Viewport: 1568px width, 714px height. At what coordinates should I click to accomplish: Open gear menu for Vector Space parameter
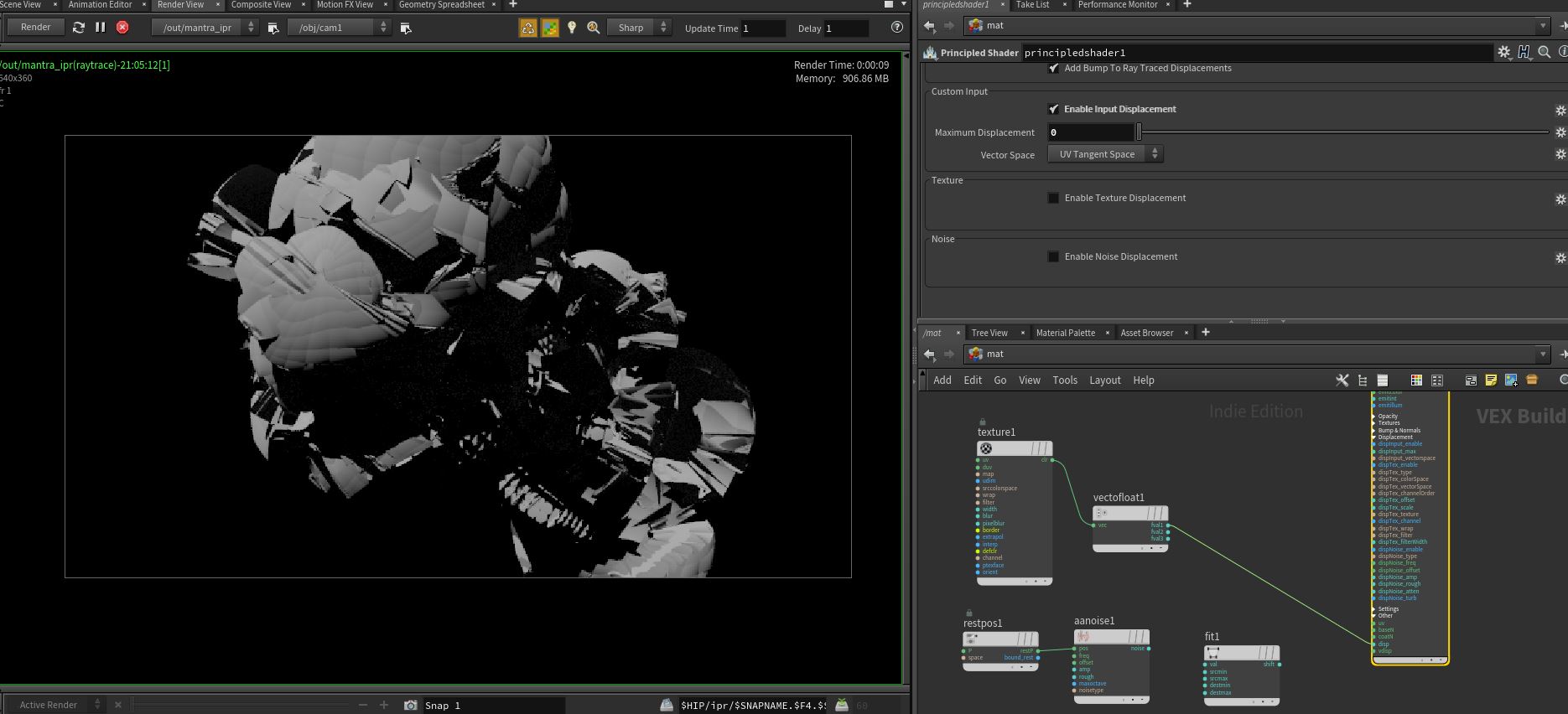[x=1560, y=154]
